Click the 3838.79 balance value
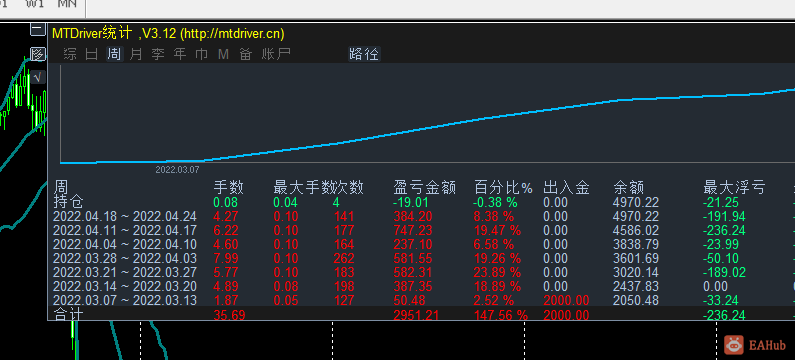This screenshot has height=360, width=795. tap(636, 244)
